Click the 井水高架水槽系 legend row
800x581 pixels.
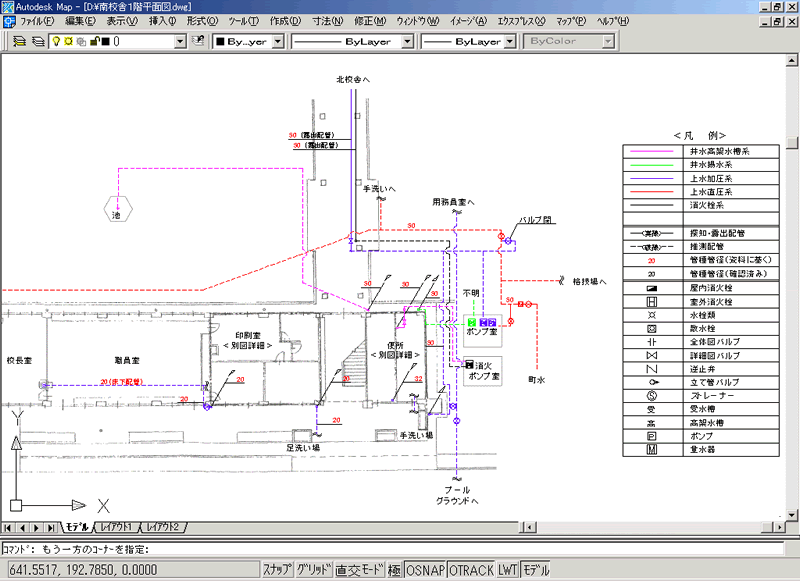pos(701,151)
